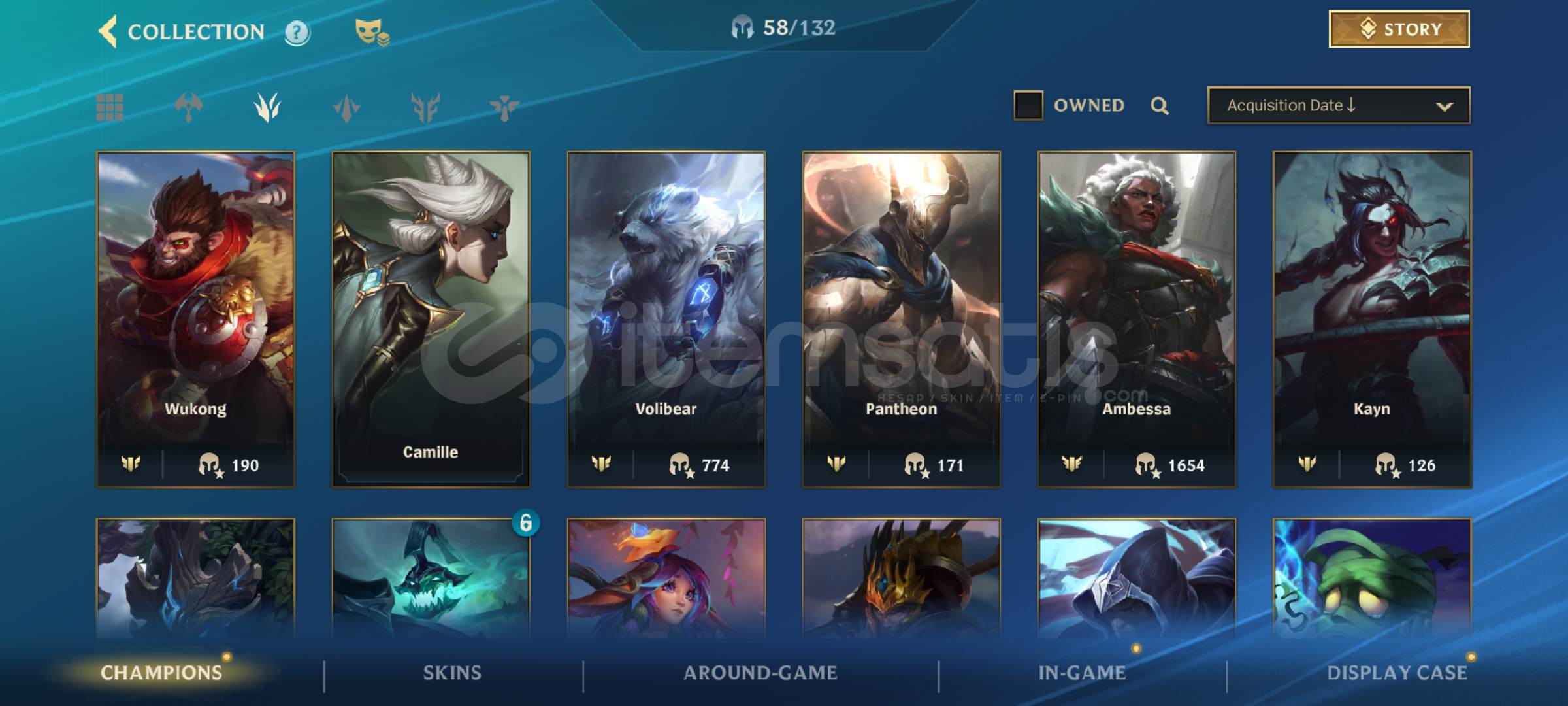Filter by the last role icon
1568x706 pixels.
point(504,107)
